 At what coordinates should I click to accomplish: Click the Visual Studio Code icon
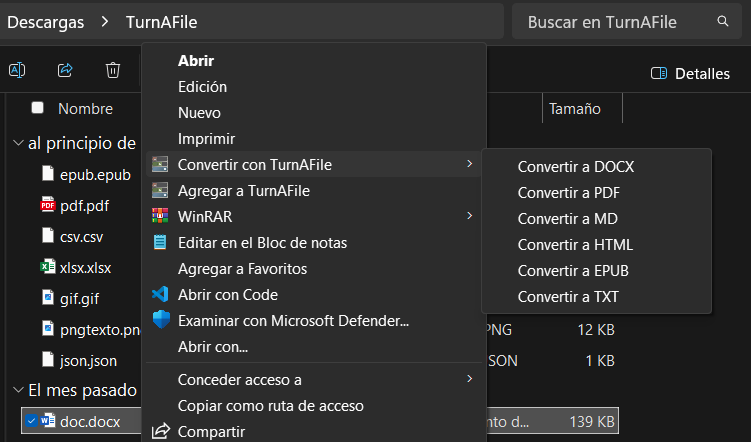(x=160, y=294)
